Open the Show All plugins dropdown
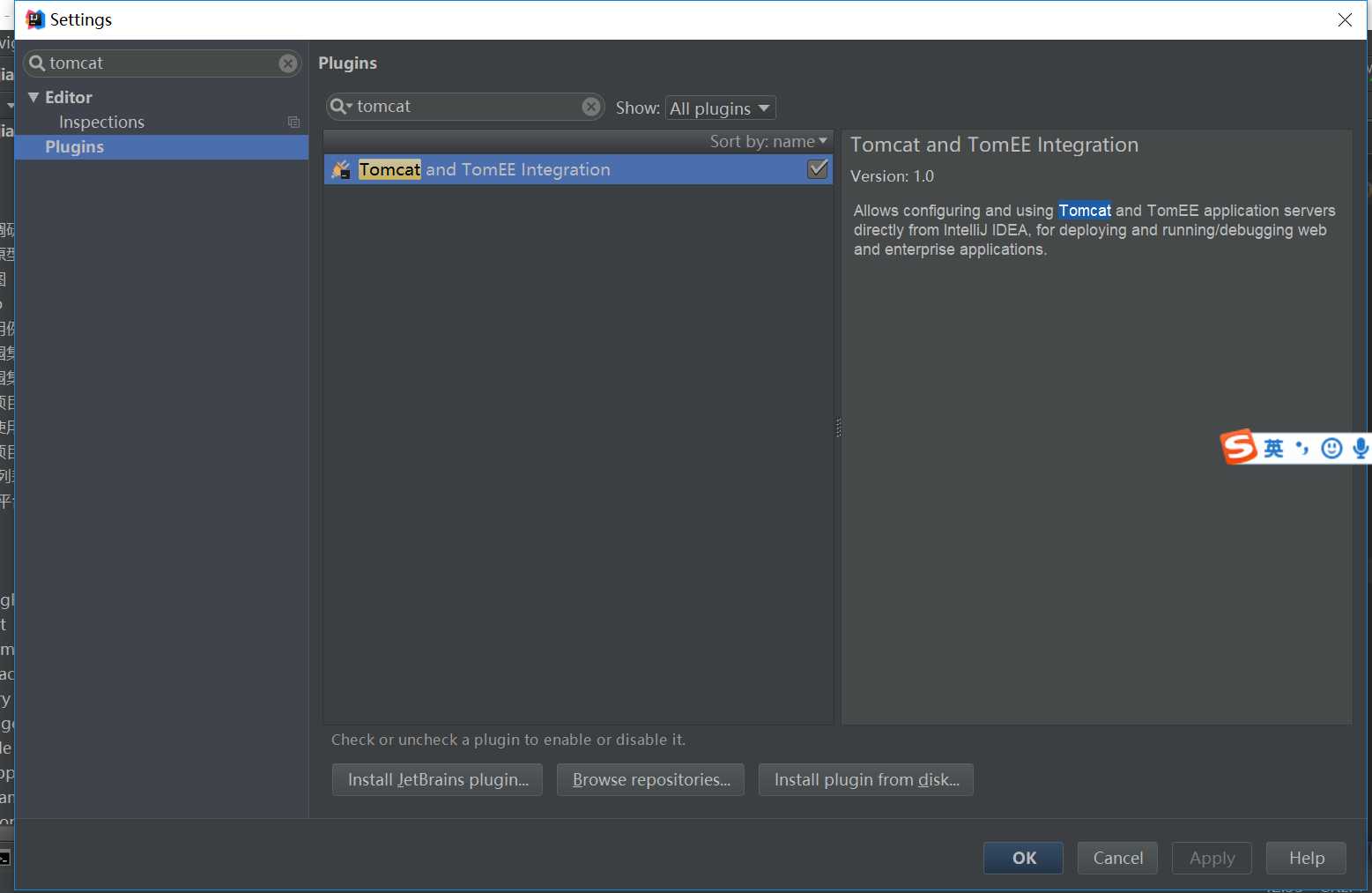The height and width of the screenshot is (893, 1372). [721, 108]
